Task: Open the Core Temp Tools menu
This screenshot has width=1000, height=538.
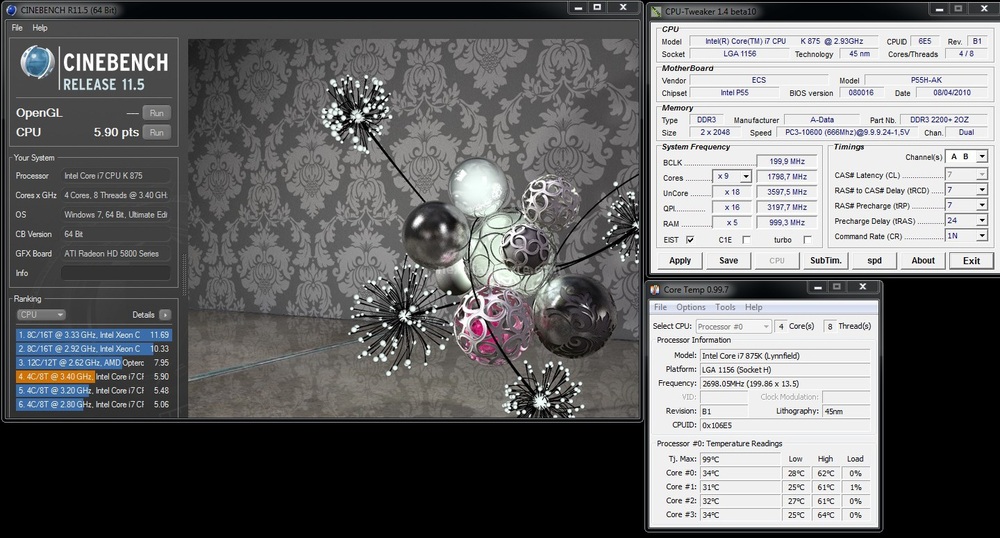Action: (725, 307)
